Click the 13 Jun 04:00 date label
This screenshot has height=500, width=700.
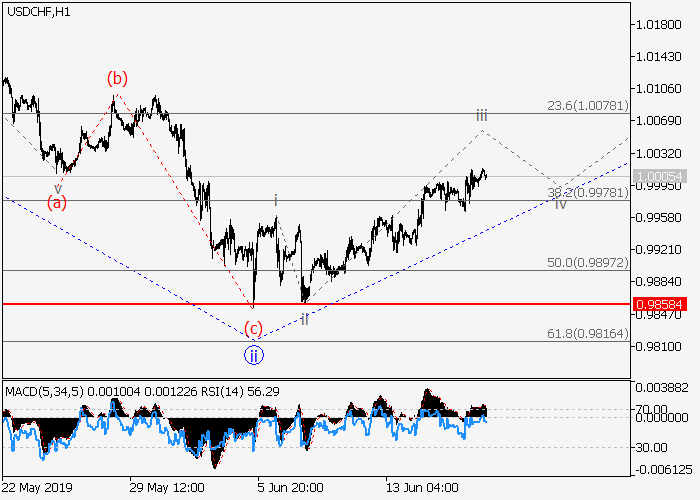(x=424, y=487)
